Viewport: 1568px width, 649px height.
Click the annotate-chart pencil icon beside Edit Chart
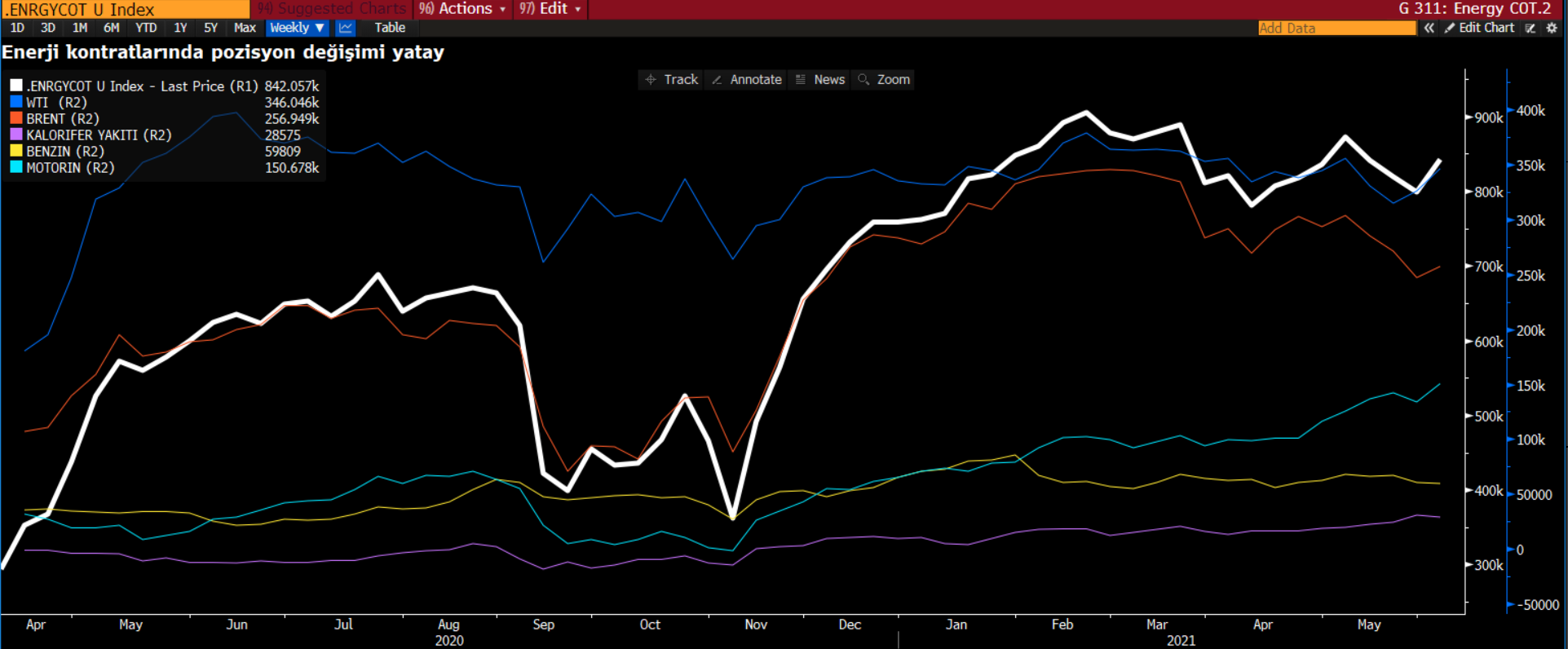point(1530,28)
